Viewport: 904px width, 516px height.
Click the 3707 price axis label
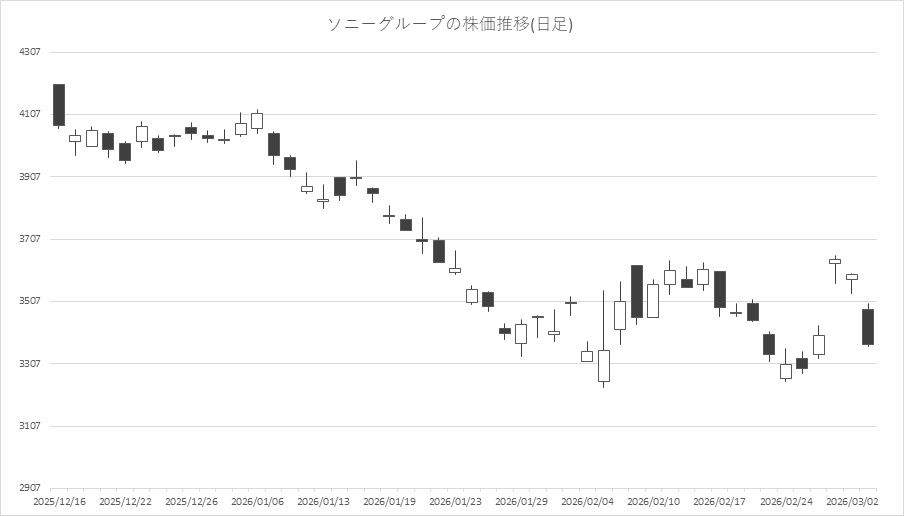[x=30, y=239]
